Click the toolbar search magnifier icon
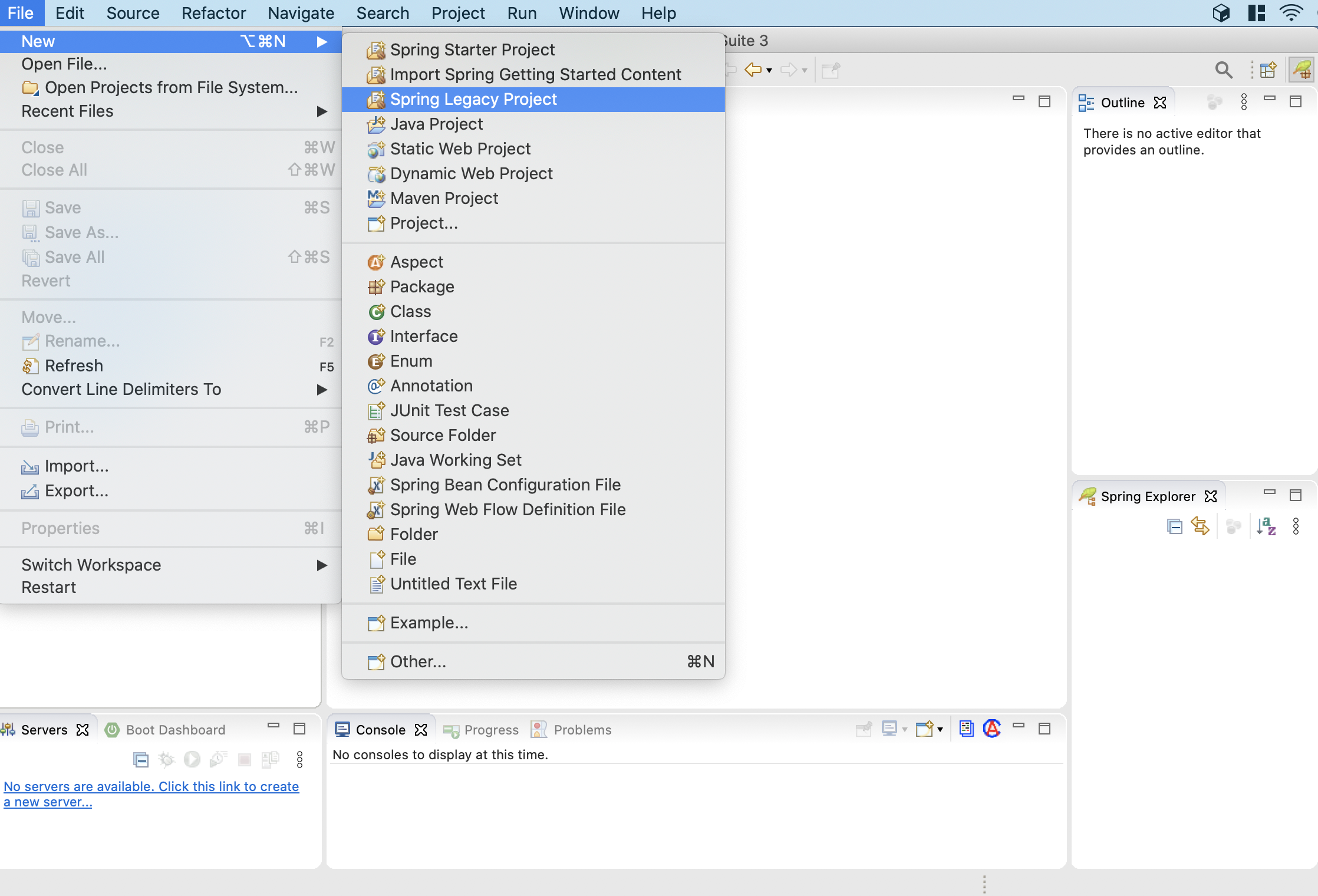Screen dimensions: 1318x896 1224,70
